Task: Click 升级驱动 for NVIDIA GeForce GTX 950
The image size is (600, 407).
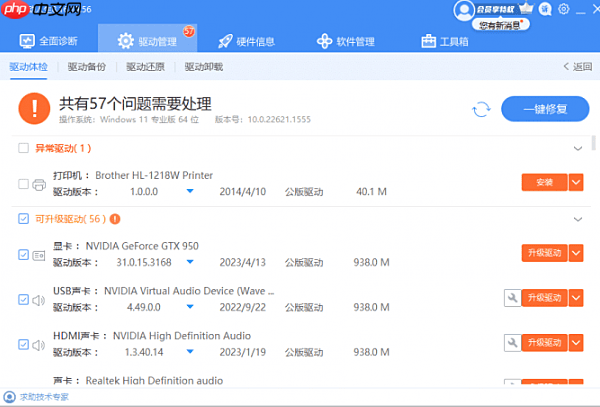Action: pyautogui.click(x=545, y=253)
